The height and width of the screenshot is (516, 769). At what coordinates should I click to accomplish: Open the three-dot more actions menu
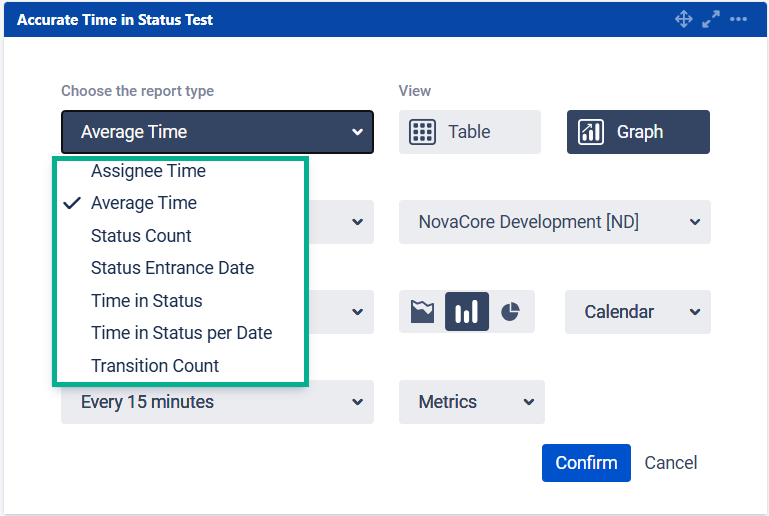click(739, 19)
